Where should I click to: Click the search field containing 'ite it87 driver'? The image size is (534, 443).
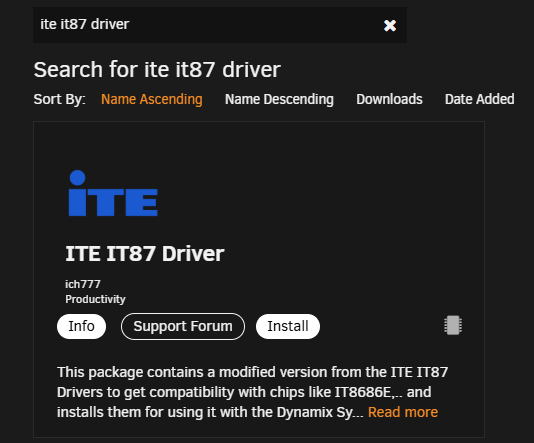[220, 25]
